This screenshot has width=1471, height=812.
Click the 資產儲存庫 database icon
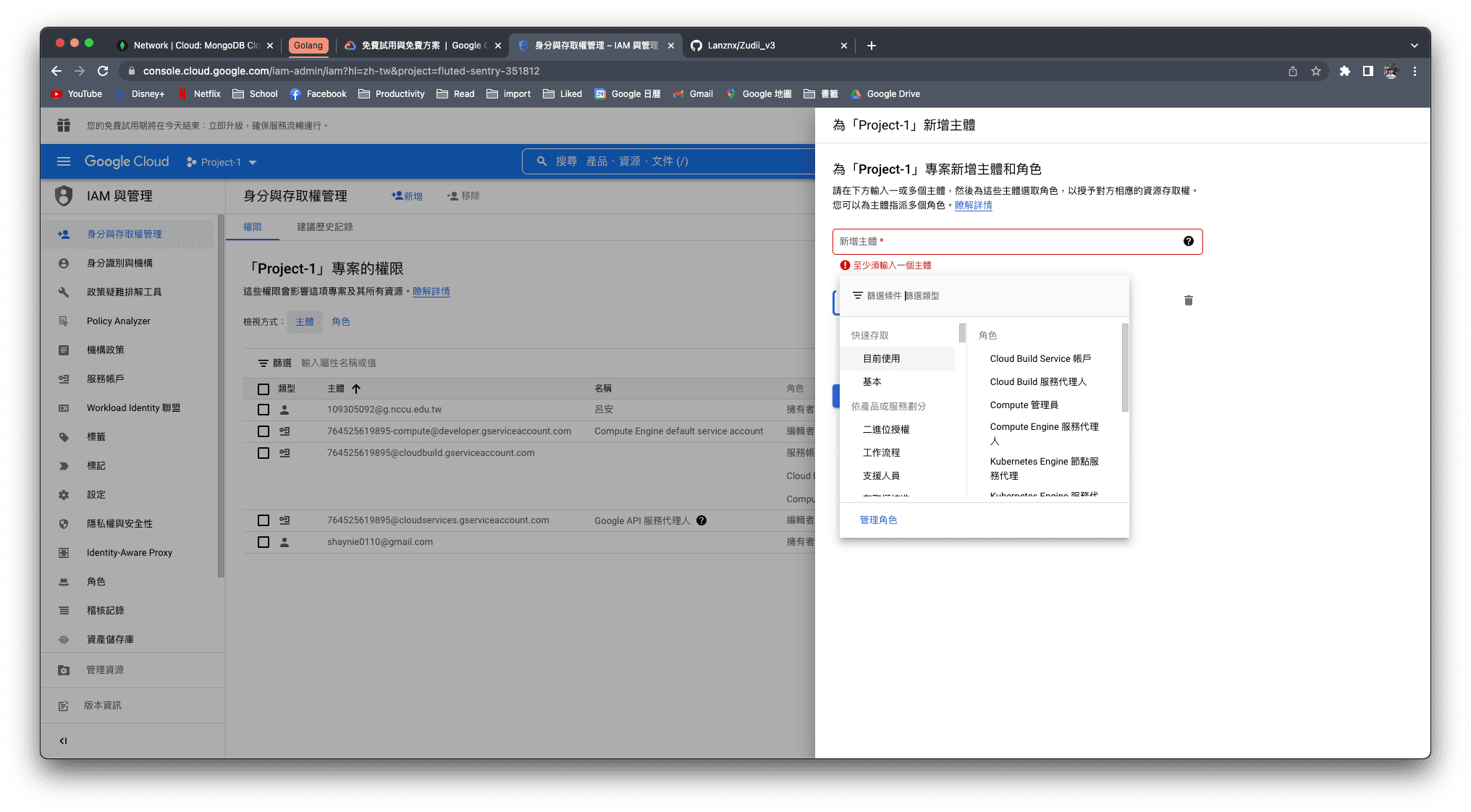click(x=66, y=638)
